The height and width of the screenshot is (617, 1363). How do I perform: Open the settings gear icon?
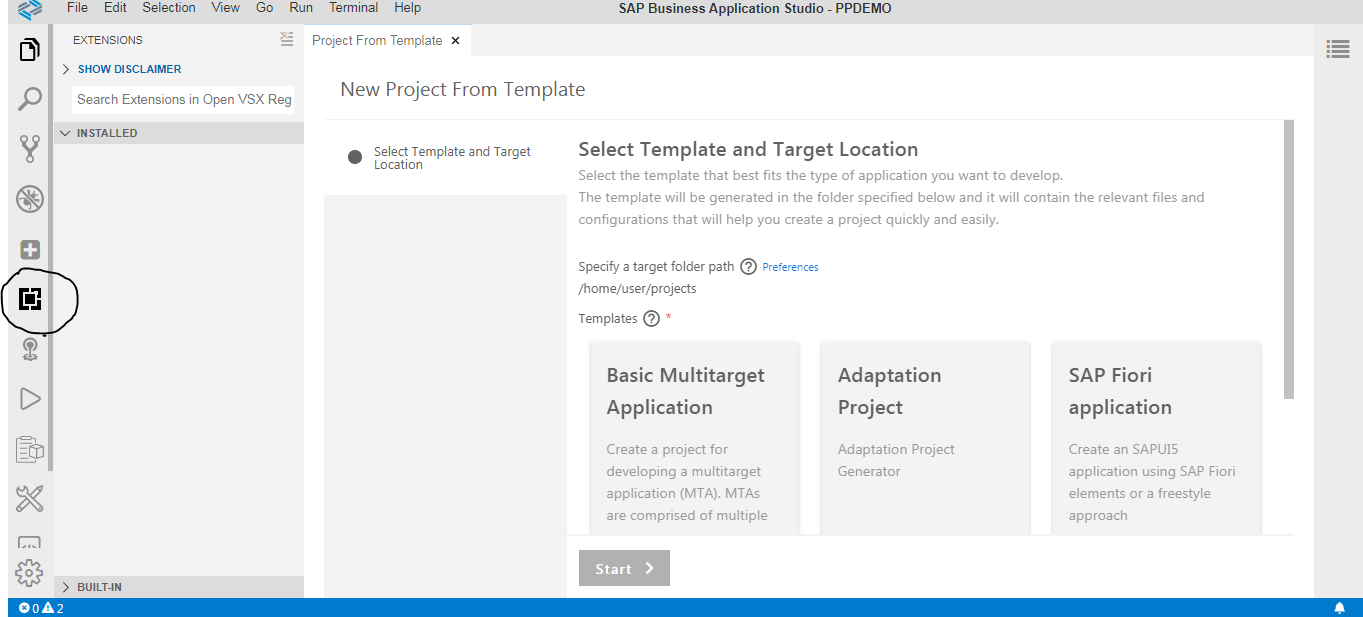(29, 573)
